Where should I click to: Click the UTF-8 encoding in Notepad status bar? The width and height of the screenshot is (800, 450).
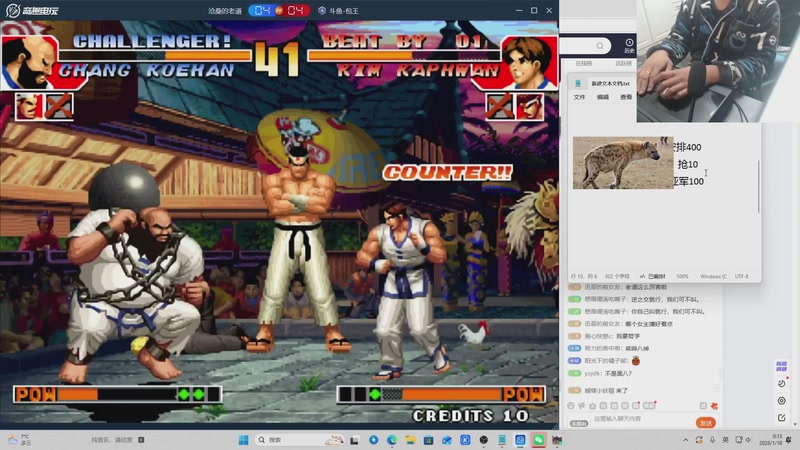pos(741,277)
